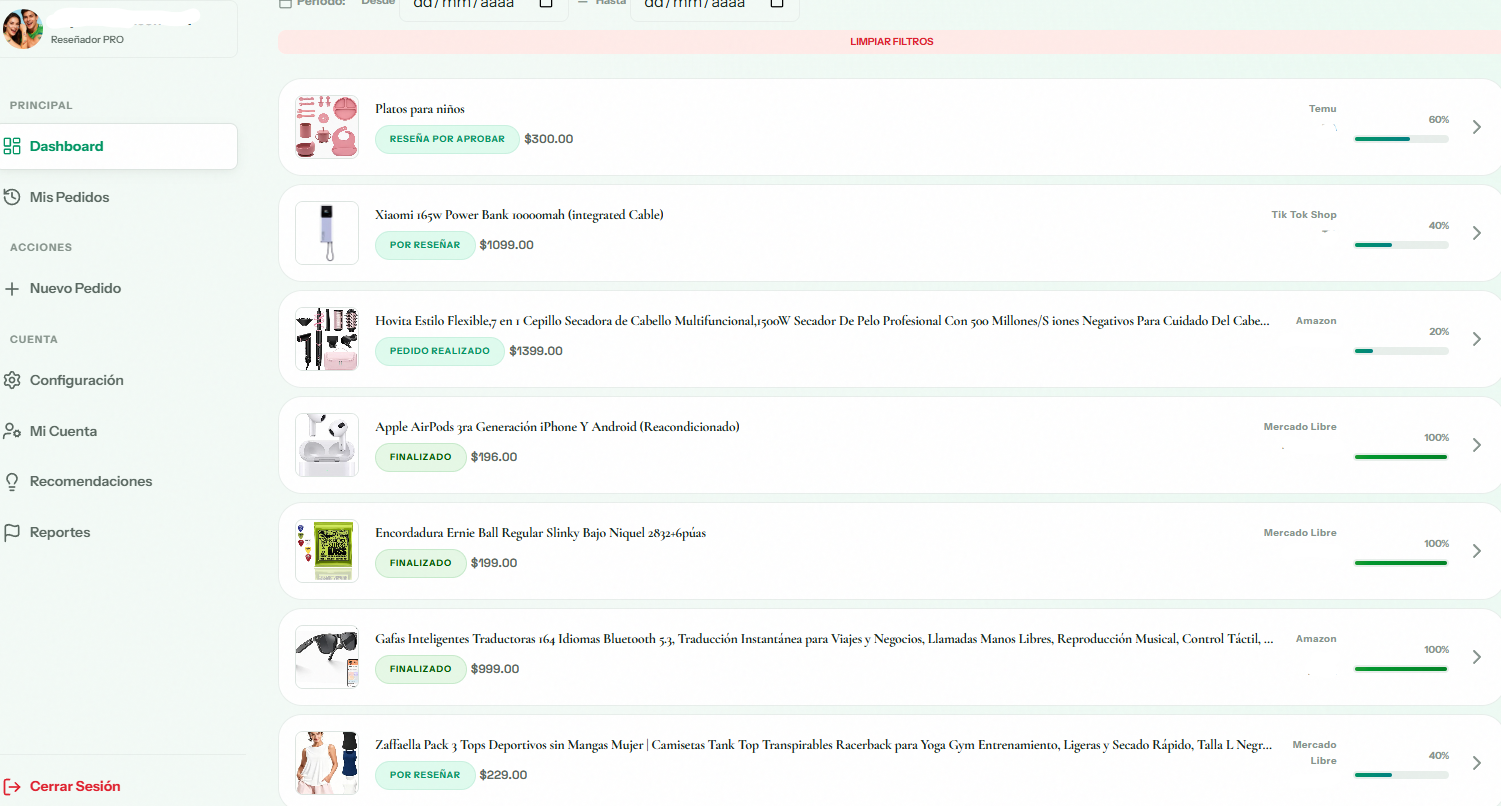
Task: Click the clock icon beside Mis Pedidos
Action: pyautogui.click(x=12, y=197)
